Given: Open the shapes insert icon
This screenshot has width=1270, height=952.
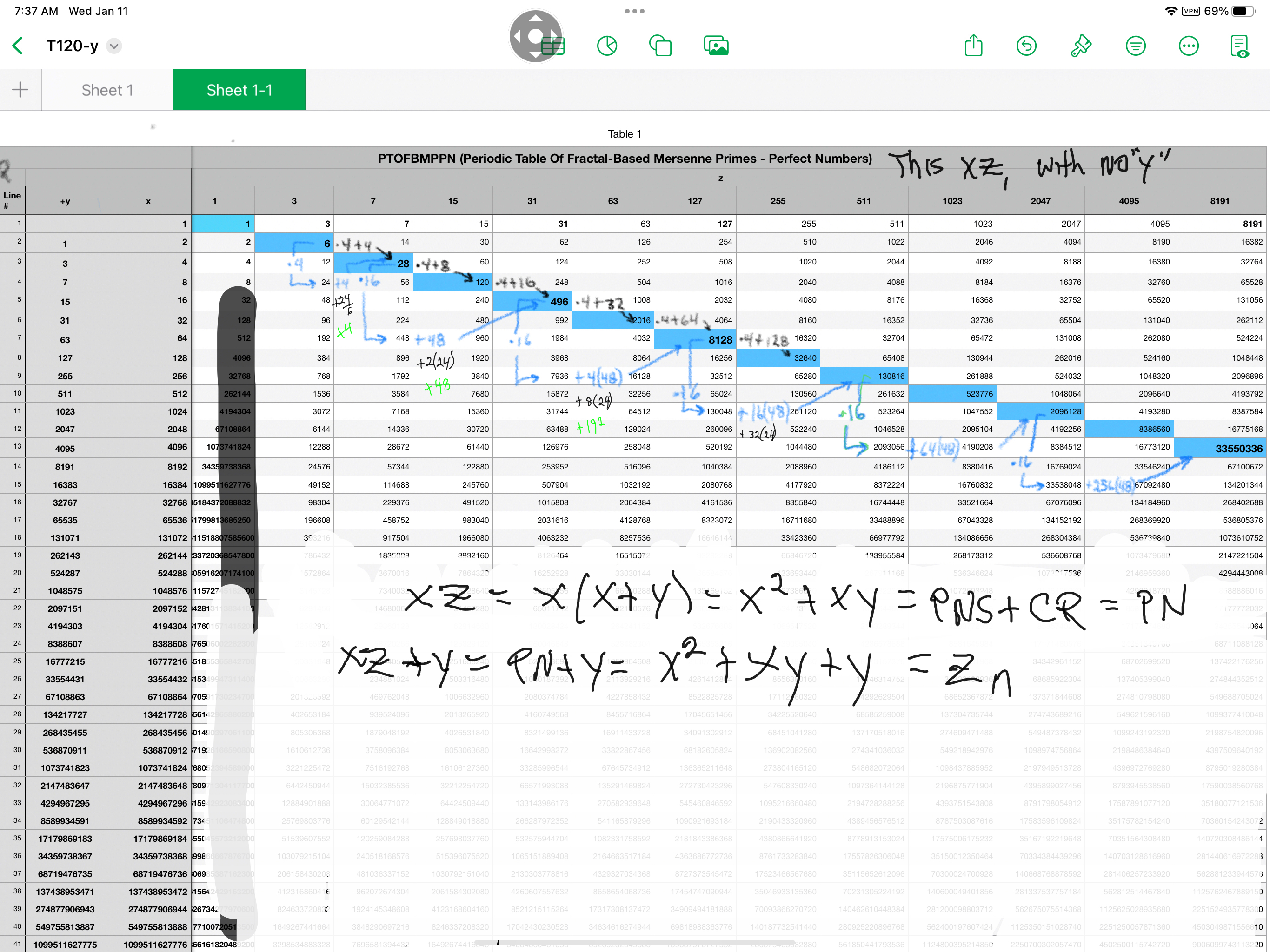Looking at the screenshot, I should pyautogui.click(x=660, y=46).
